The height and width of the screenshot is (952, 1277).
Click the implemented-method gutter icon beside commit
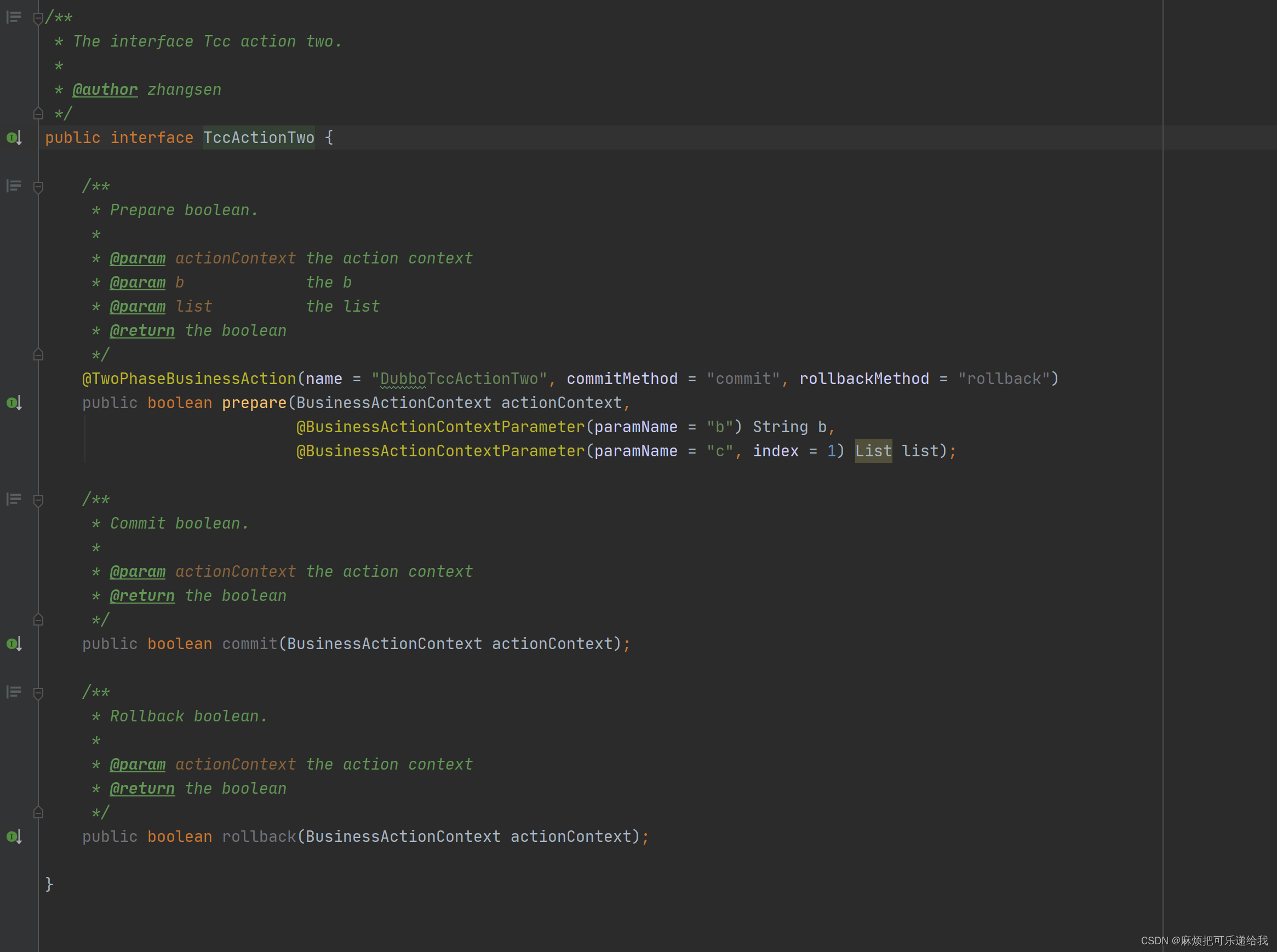(14, 644)
